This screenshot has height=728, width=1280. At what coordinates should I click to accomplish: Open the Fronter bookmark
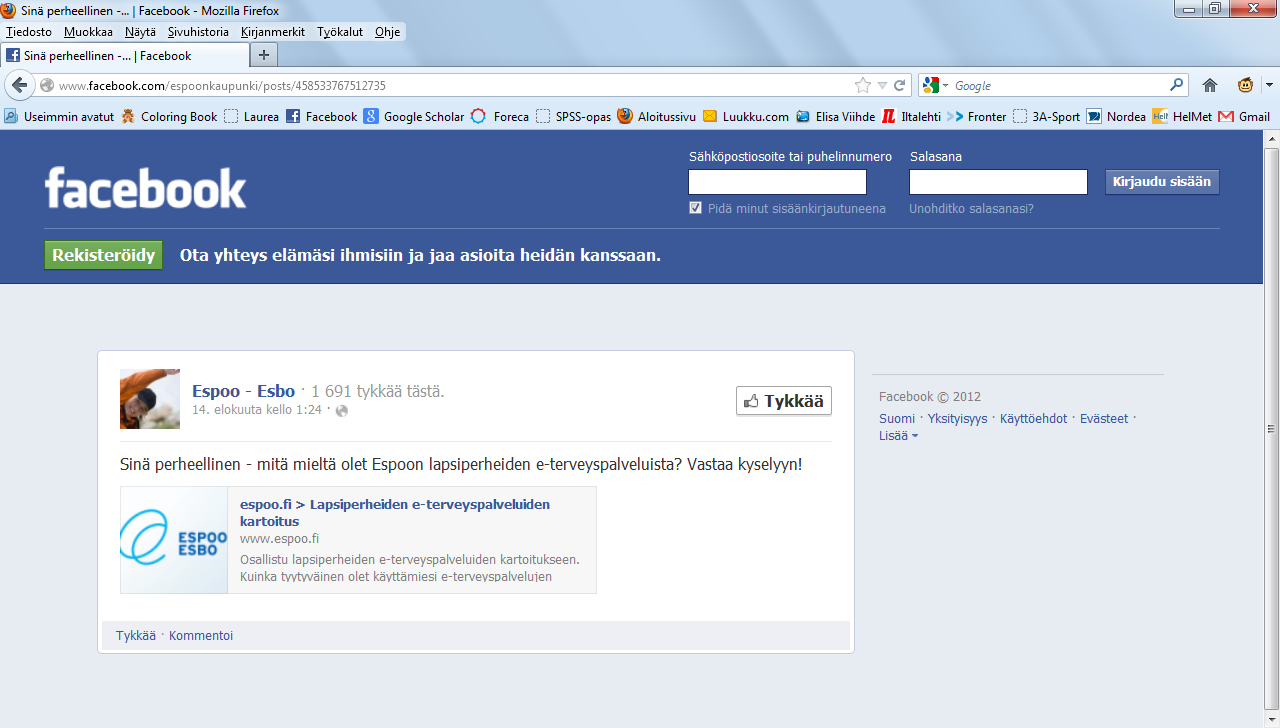[x=977, y=116]
